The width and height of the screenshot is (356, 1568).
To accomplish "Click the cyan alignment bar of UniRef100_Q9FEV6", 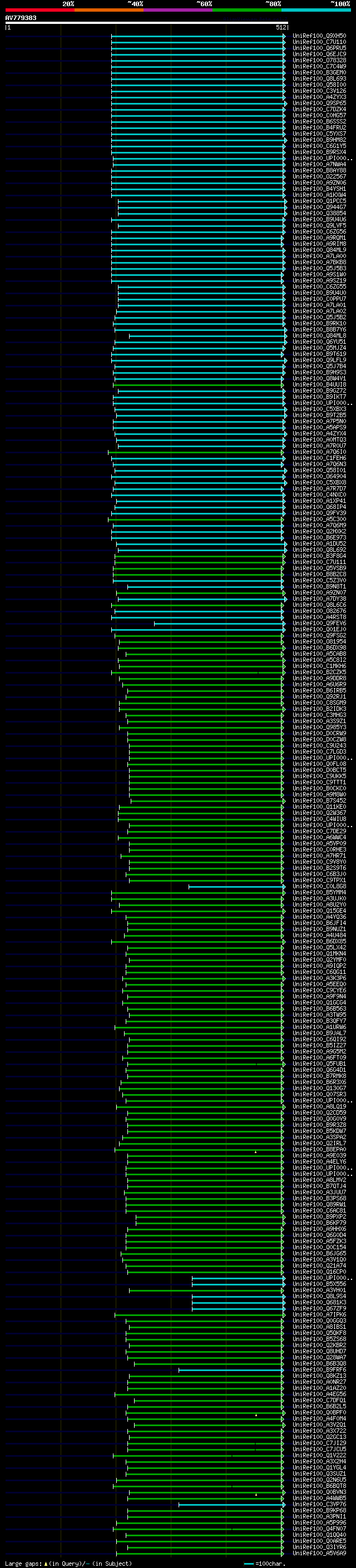I will pos(219,624).
